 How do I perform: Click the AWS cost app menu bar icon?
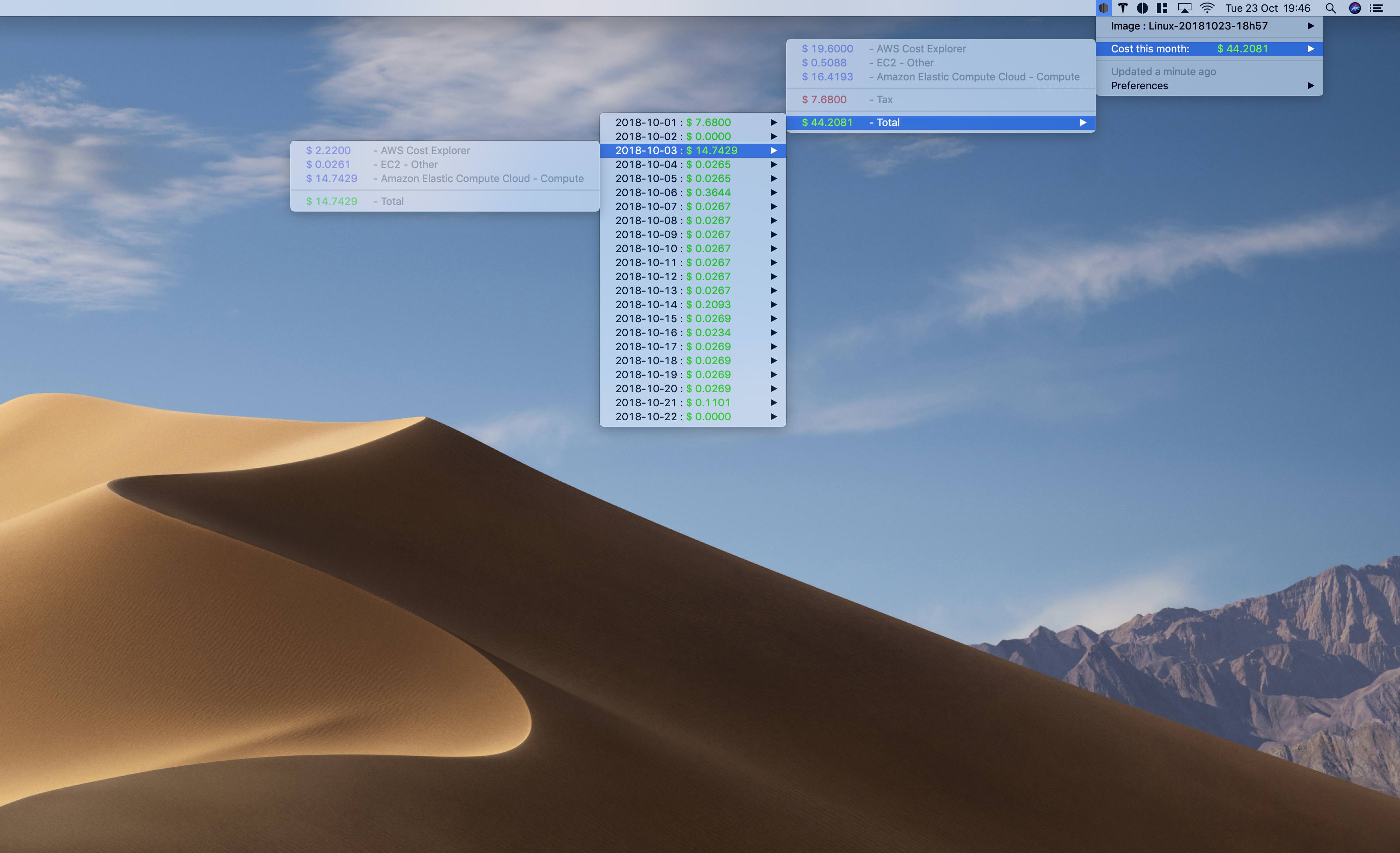1103,8
